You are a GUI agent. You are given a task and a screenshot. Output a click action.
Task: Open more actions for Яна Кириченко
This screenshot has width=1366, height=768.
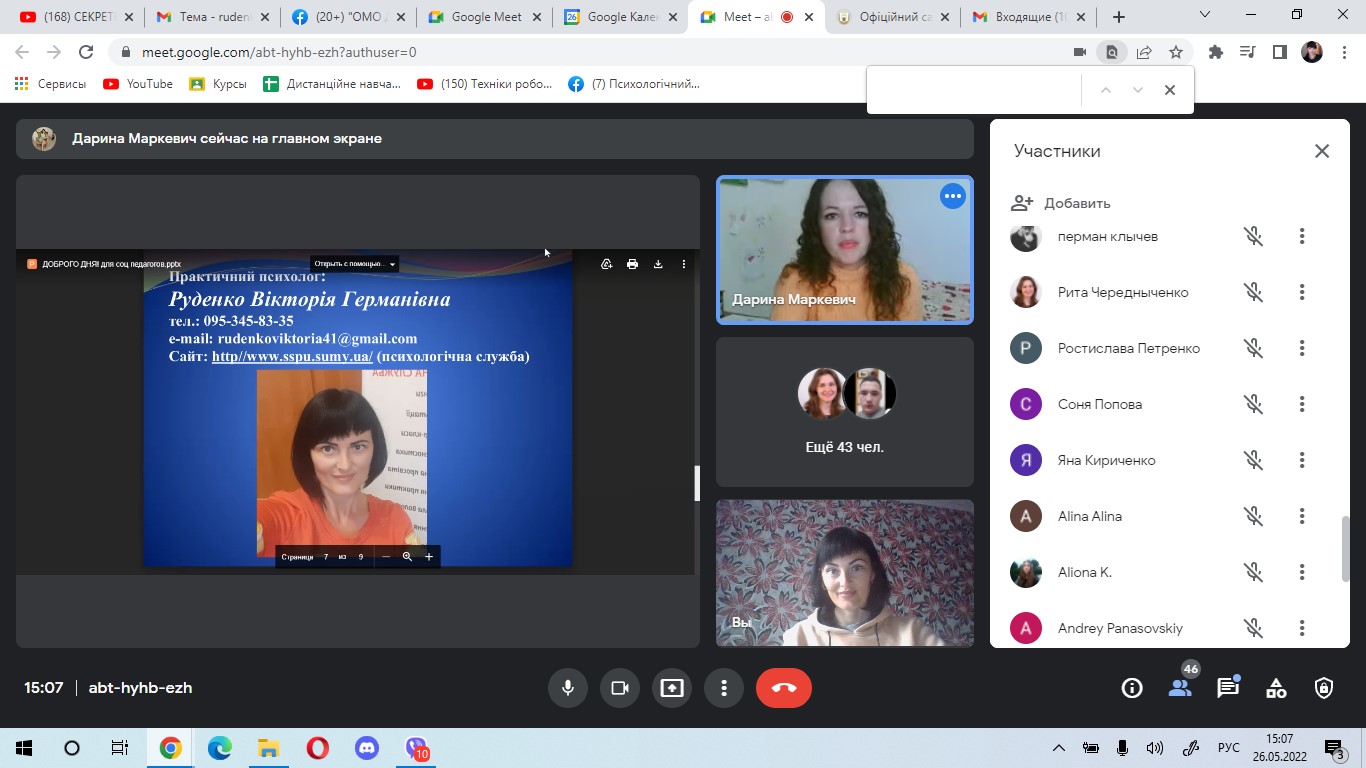pyautogui.click(x=1302, y=460)
